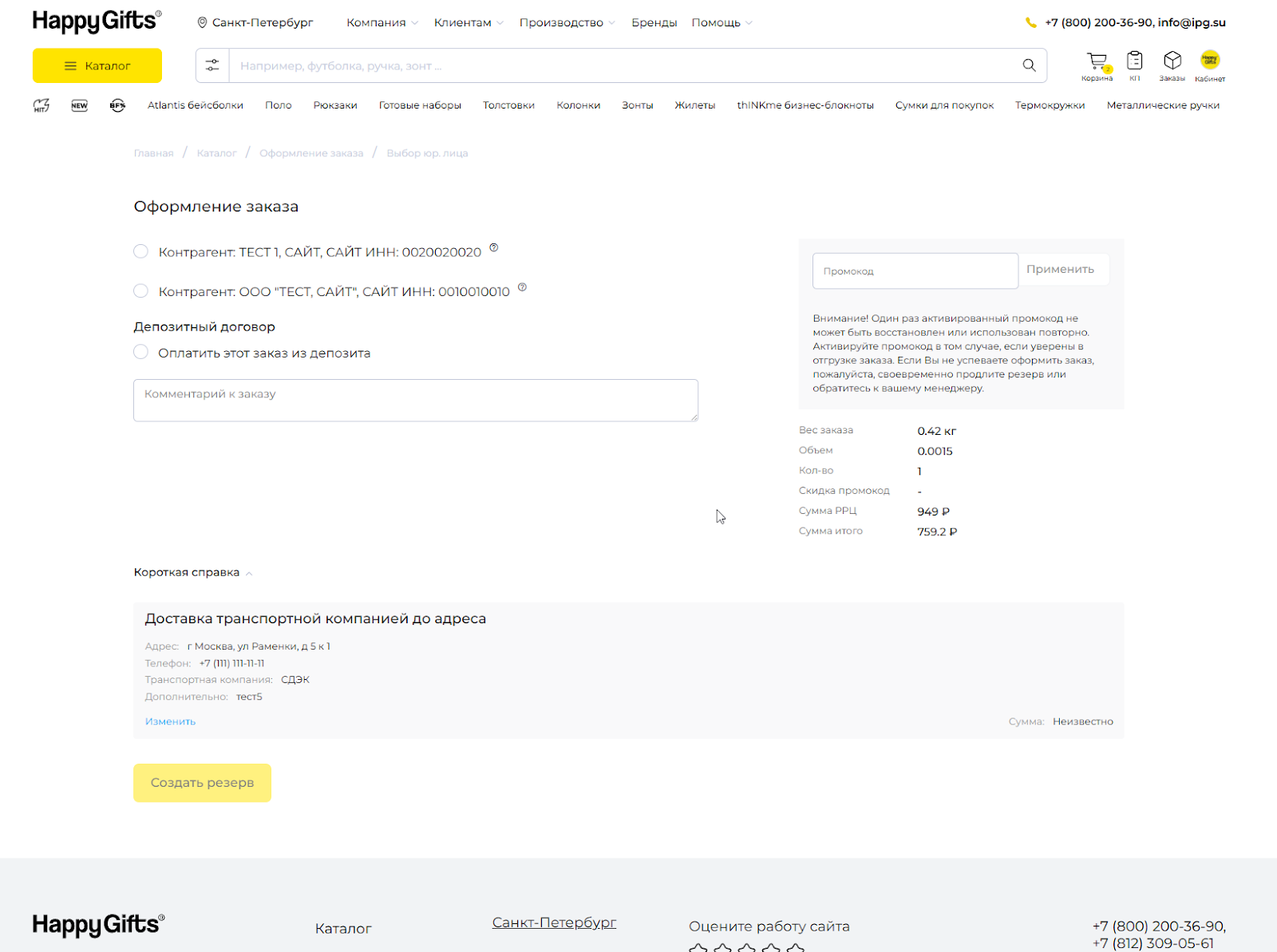Collapse the Короткая справка section
The image size is (1277, 952).
click(193, 572)
